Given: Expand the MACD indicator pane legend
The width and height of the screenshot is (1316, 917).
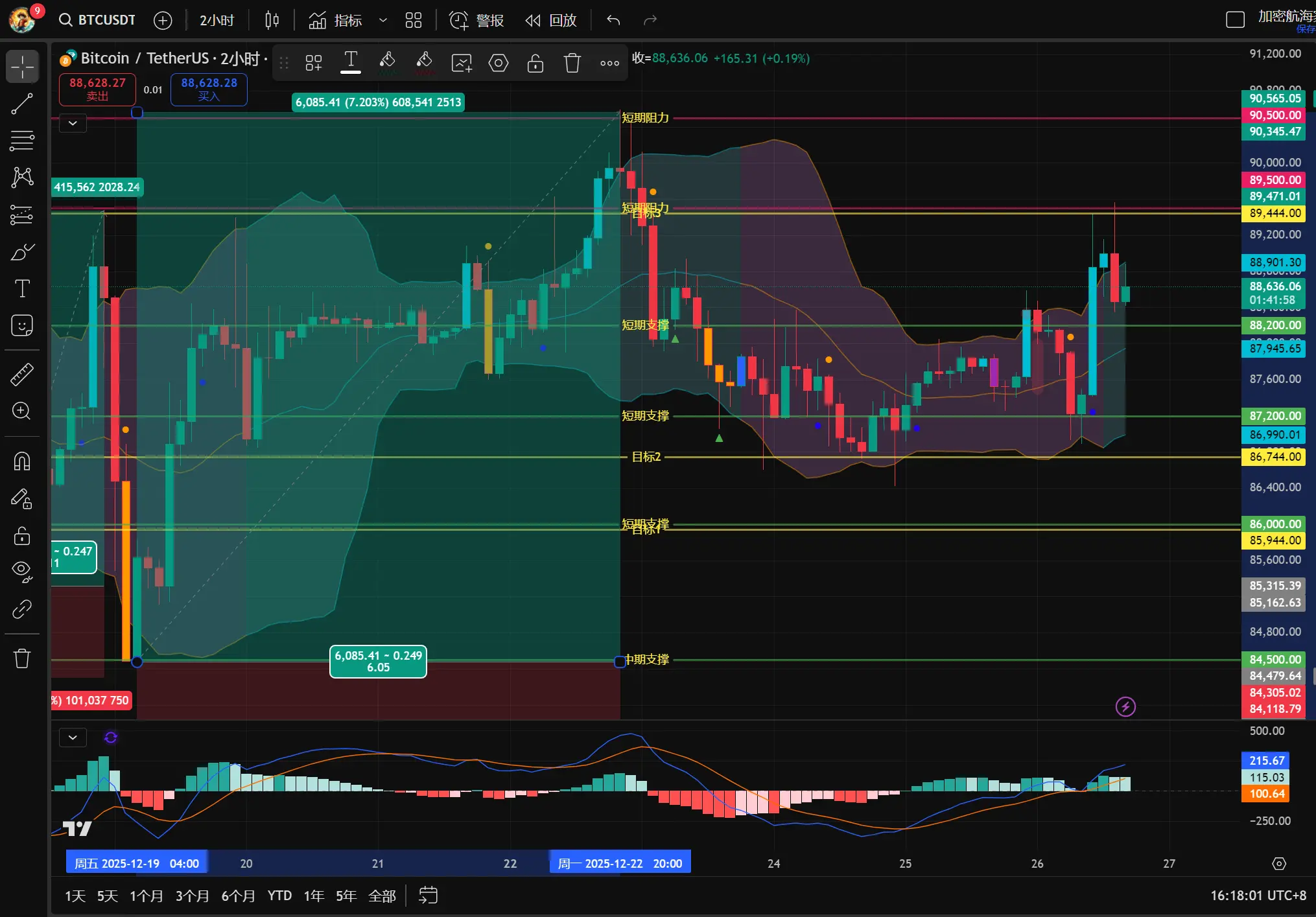Looking at the screenshot, I should click(x=73, y=737).
